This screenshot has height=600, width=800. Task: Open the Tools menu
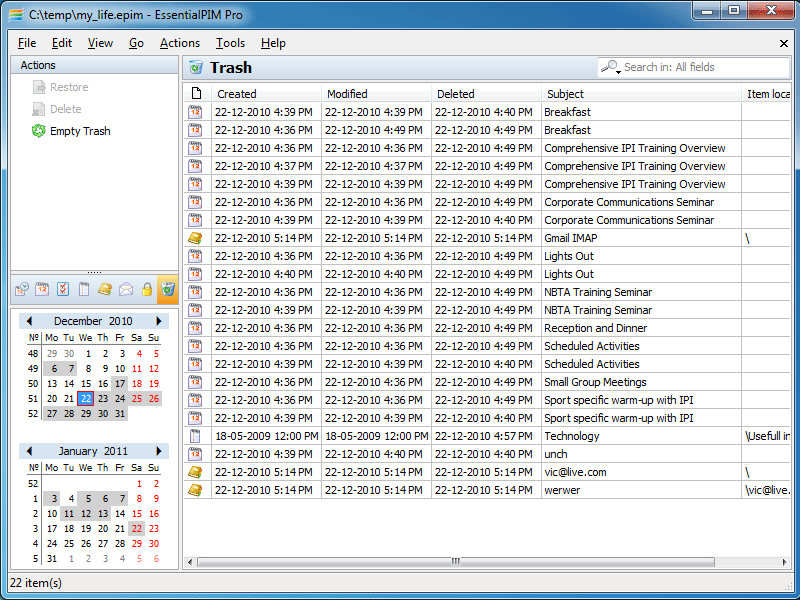pos(230,43)
